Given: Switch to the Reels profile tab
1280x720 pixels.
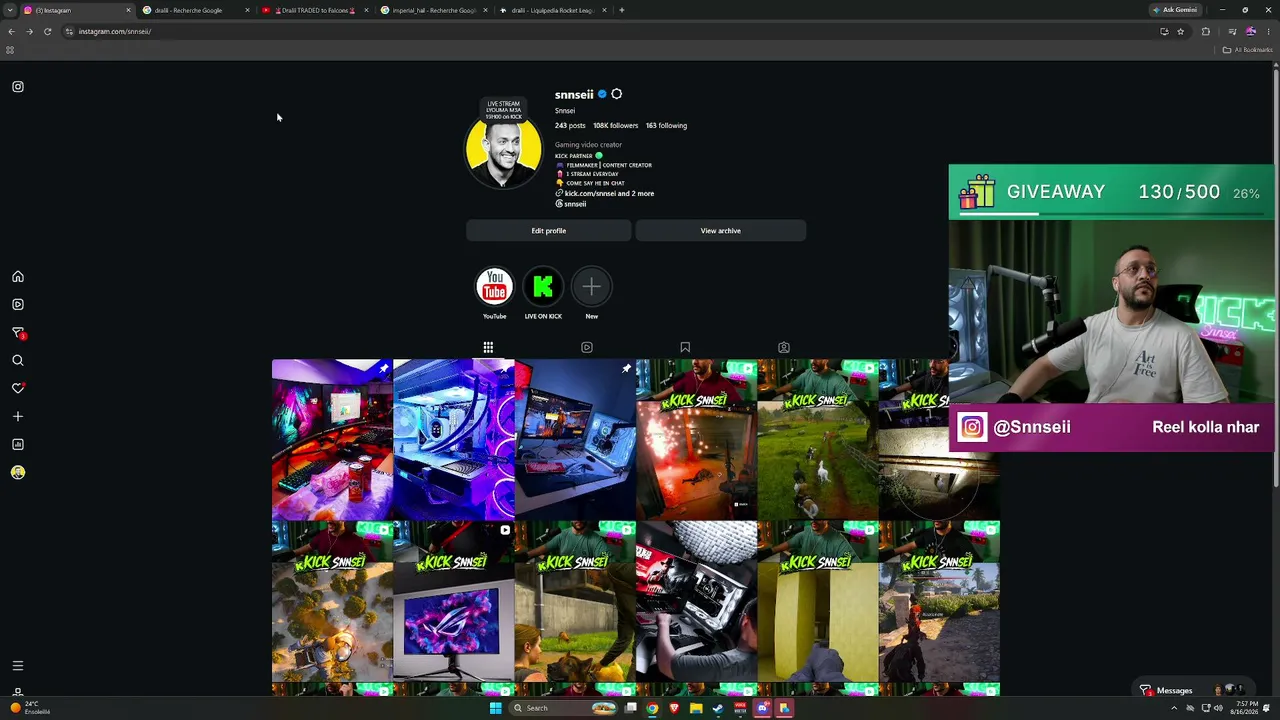Looking at the screenshot, I should tap(587, 348).
